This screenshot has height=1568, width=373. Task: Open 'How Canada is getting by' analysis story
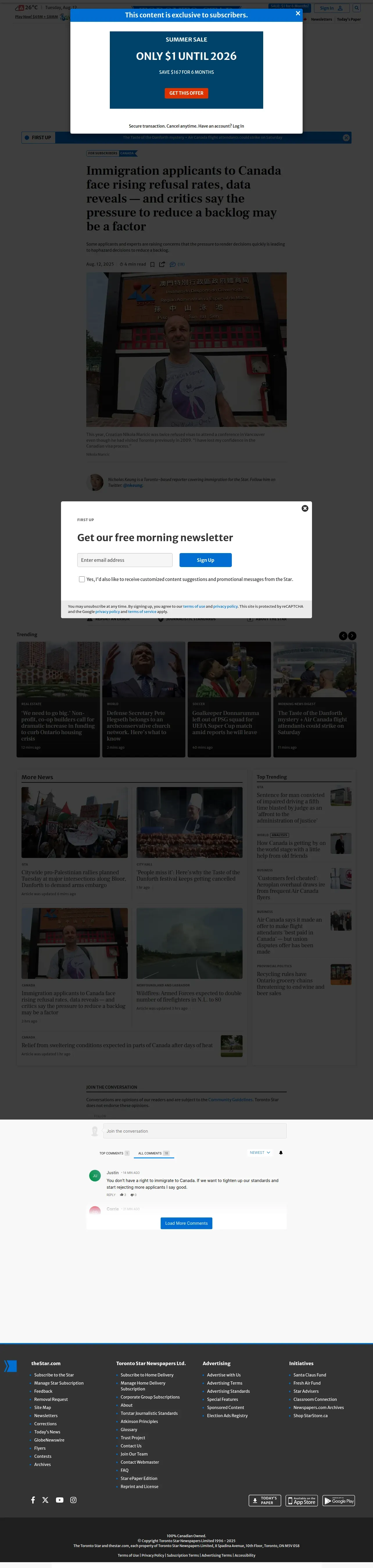coord(291,849)
